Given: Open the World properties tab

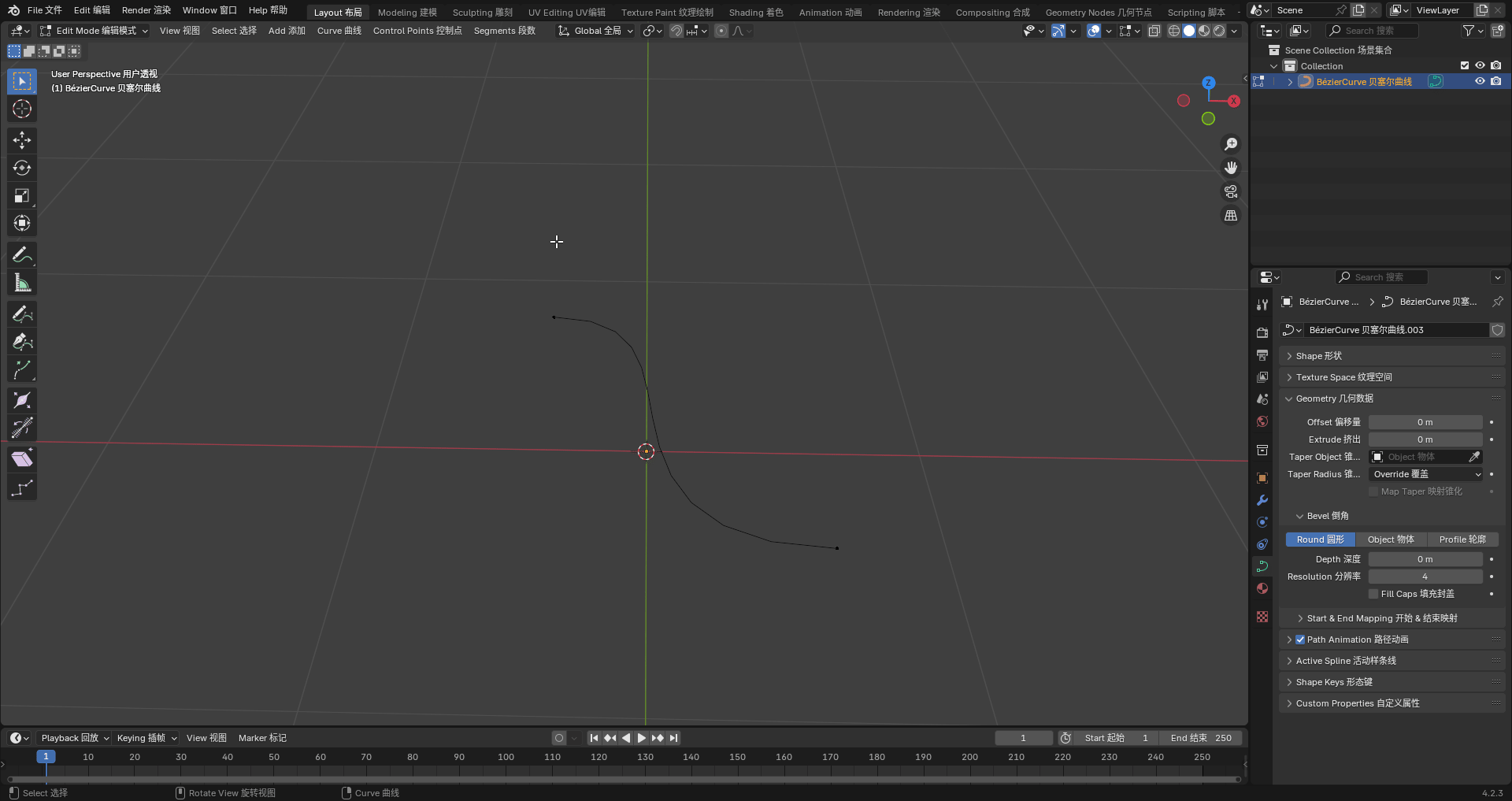Looking at the screenshot, I should [x=1262, y=421].
